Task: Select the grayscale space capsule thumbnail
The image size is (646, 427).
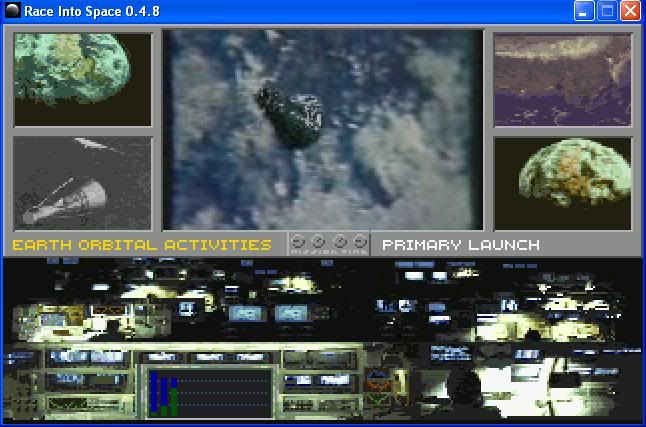Action: (83, 183)
